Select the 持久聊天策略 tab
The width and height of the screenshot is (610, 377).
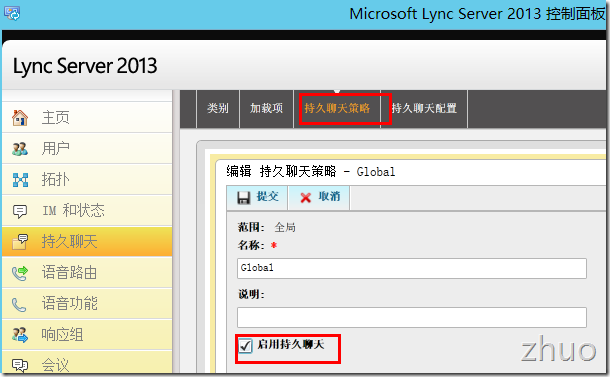337,109
